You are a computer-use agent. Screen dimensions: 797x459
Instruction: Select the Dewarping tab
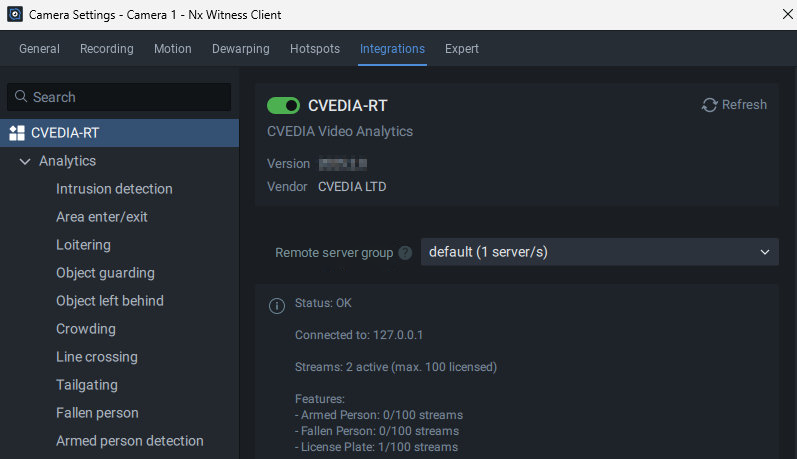point(240,49)
